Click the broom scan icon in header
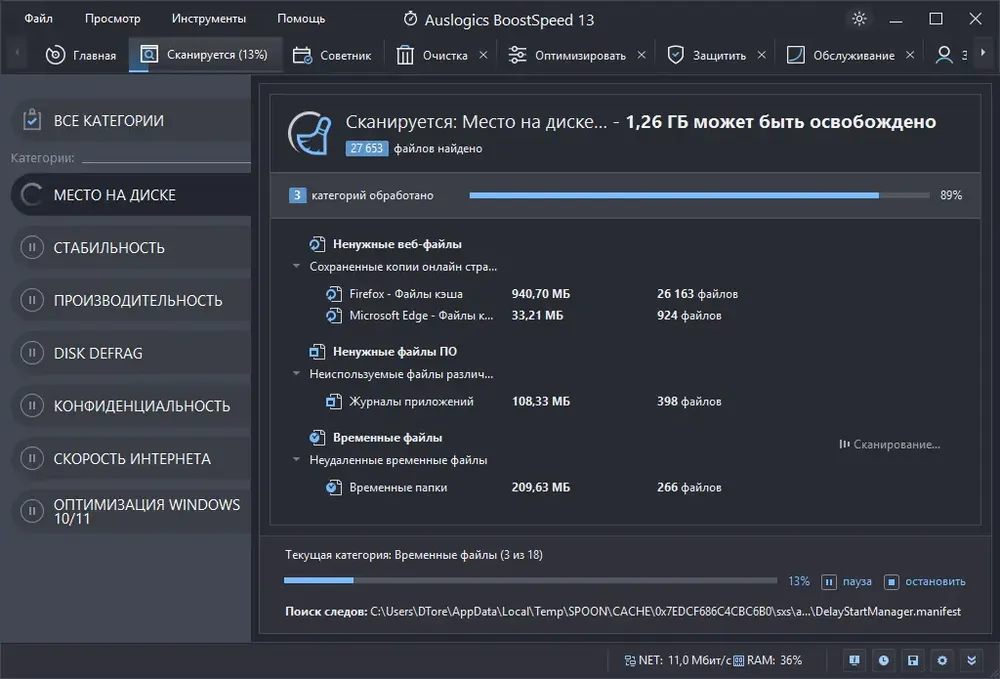The width and height of the screenshot is (1000, 679). [x=310, y=133]
